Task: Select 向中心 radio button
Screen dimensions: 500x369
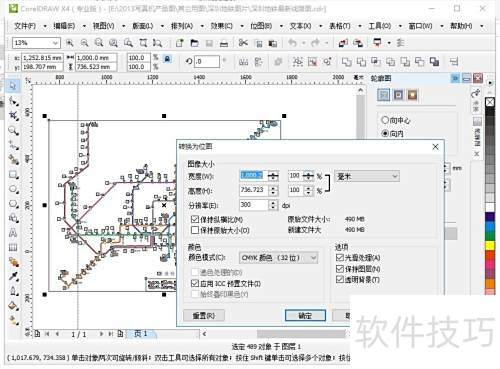Action: (385, 120)
